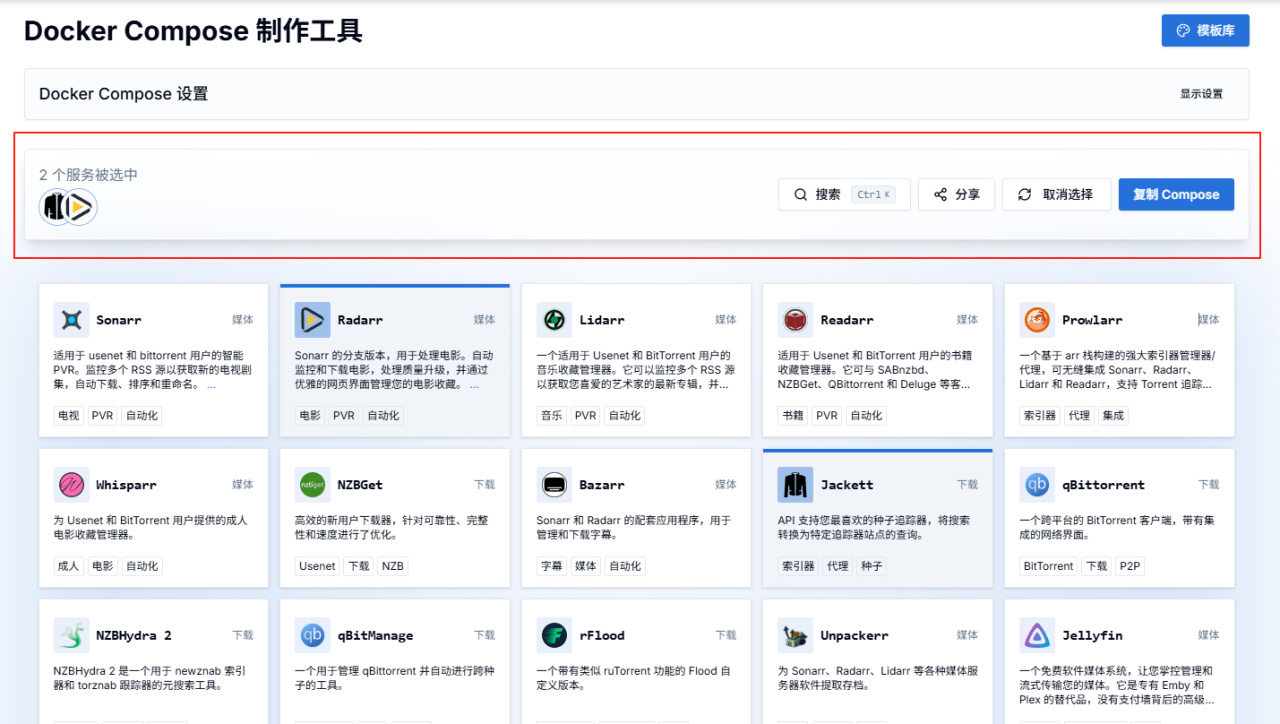This screenshot has height=724, width=1280.
Task: Click the Unpackerr app icon
Action: (795, 635)
